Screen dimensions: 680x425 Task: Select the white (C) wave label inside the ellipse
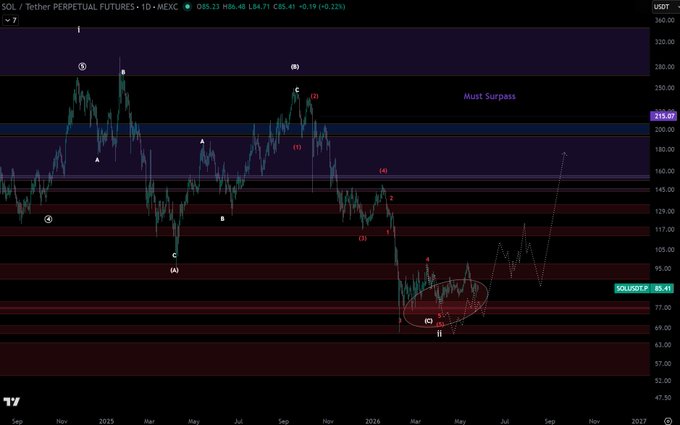(428, 321)
